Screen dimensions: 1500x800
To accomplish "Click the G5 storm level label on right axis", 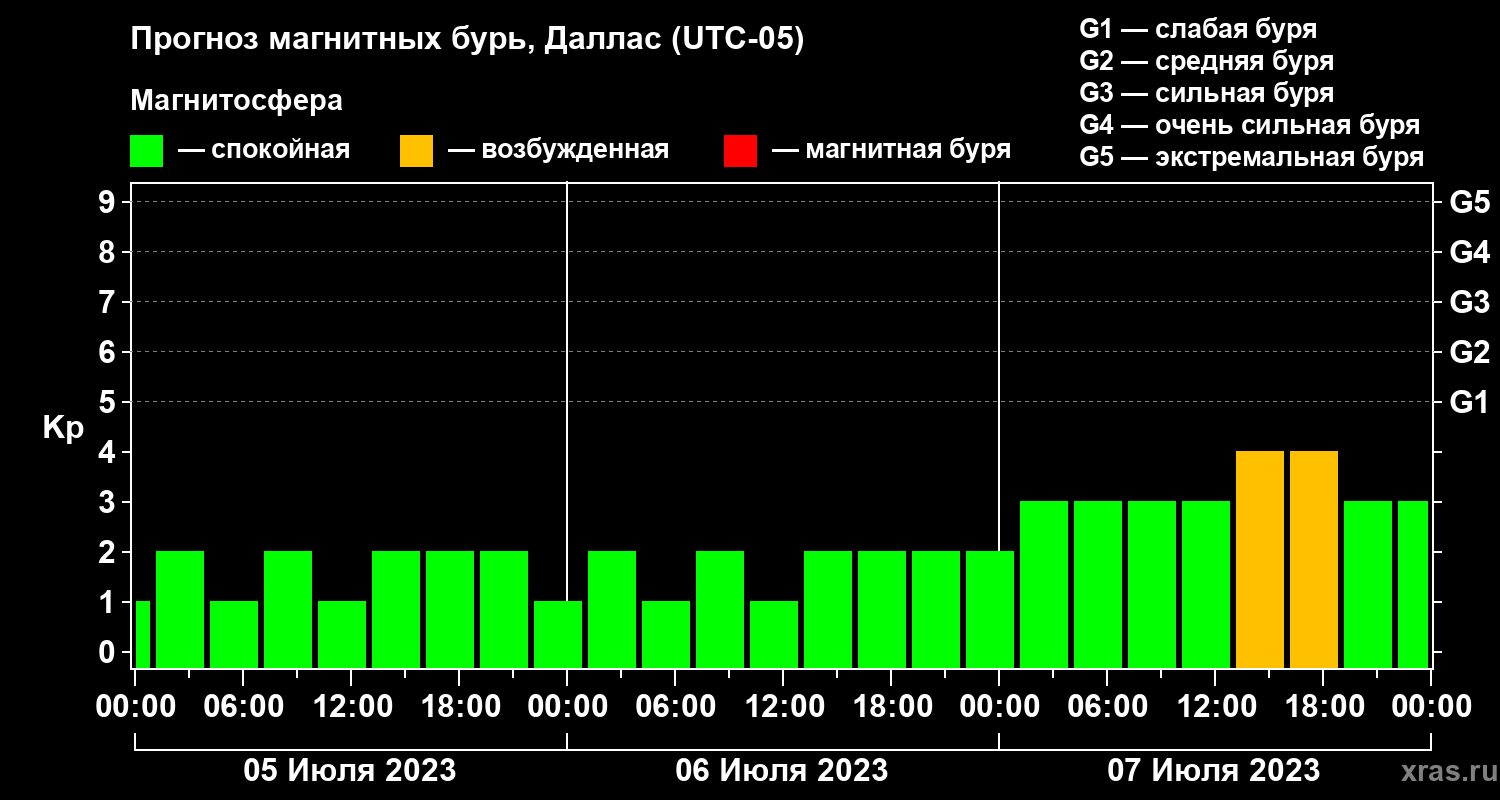I will [x=1469, y=203].
